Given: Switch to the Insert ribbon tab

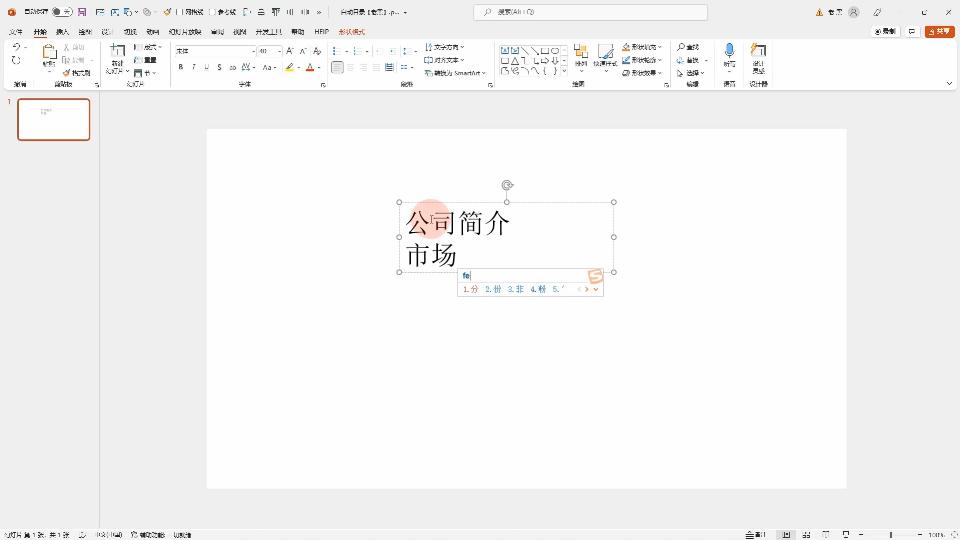Looking at the screenshot, I should click(62, 32).
